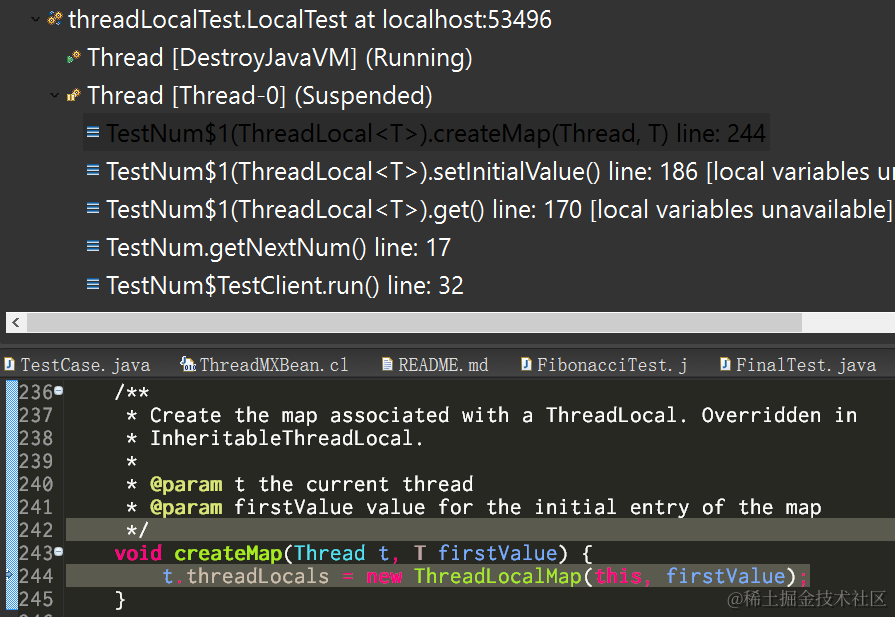This screenshot has height=617, width=895.
Task: Click the left arrow of the horizontal scrollbar
Action: (16, 322)
